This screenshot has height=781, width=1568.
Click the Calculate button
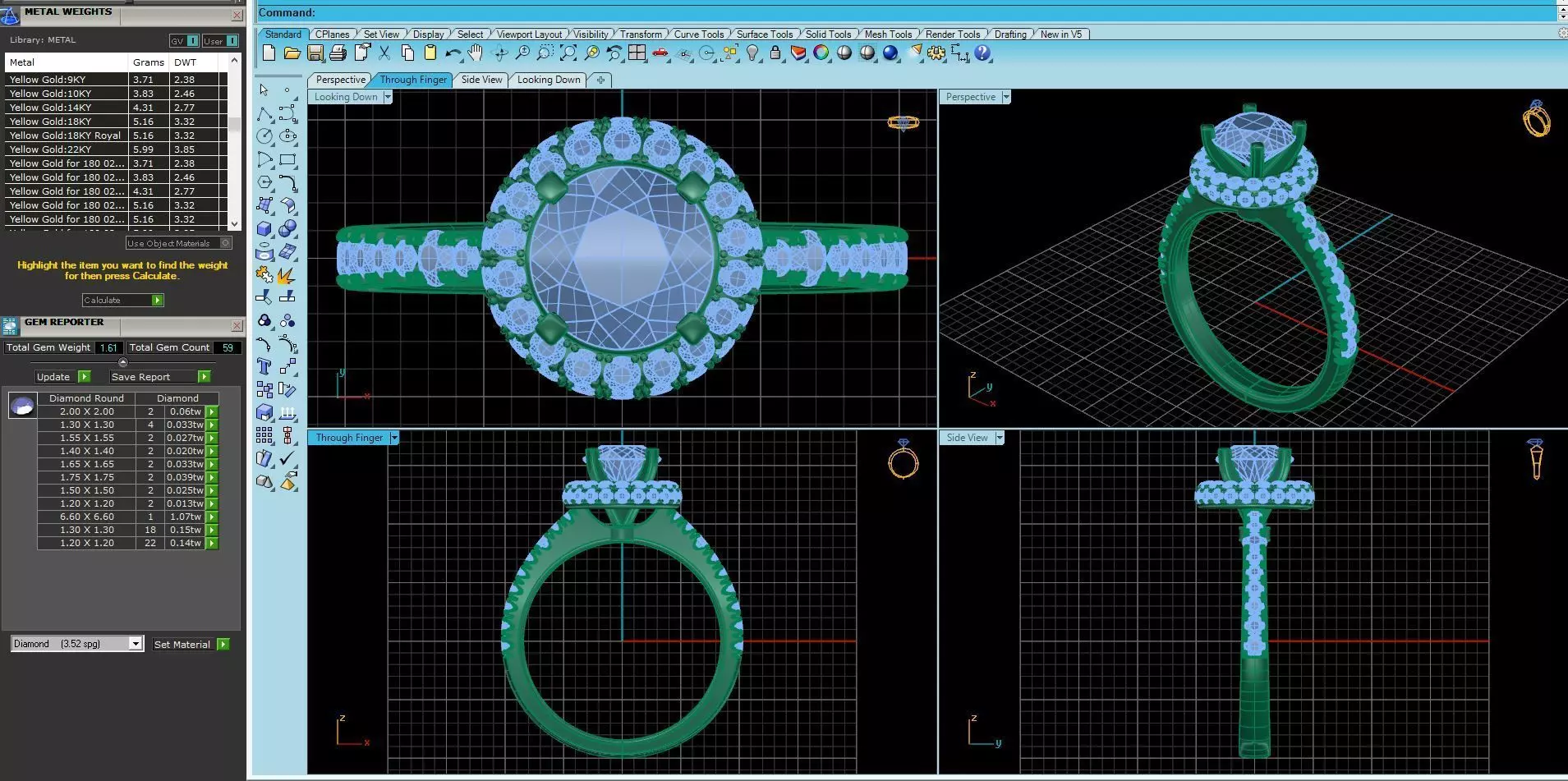123,300
